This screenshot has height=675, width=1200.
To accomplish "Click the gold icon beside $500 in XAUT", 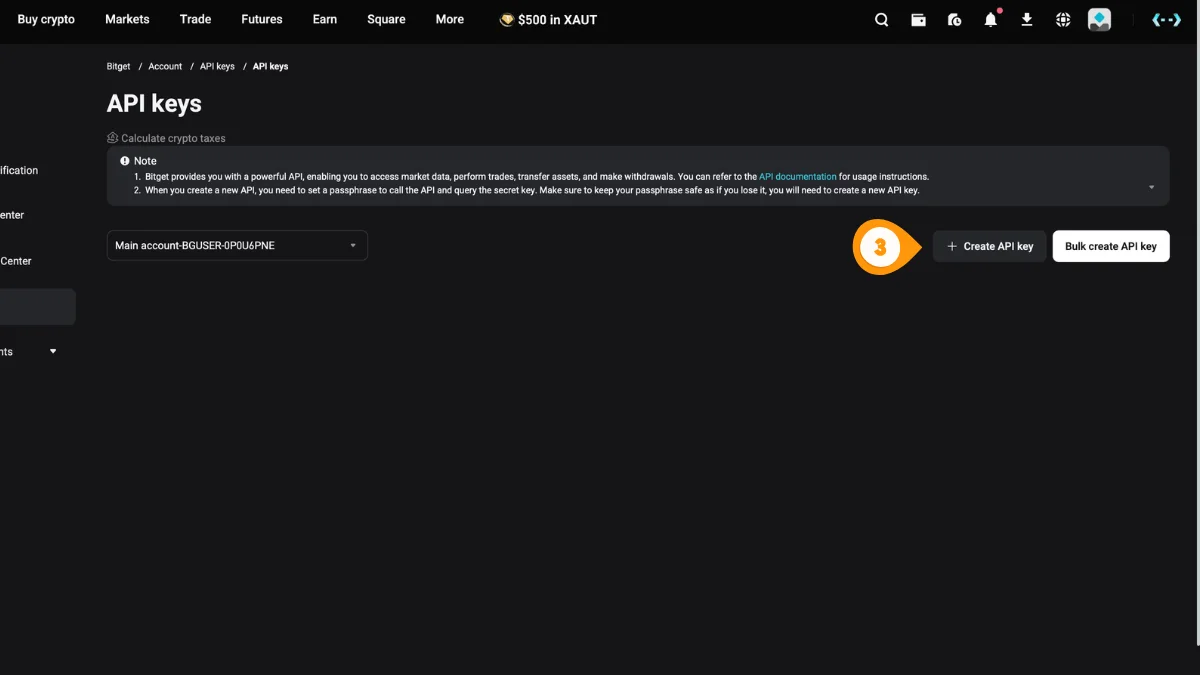I will pyautogui.click(x=507, y=20).
